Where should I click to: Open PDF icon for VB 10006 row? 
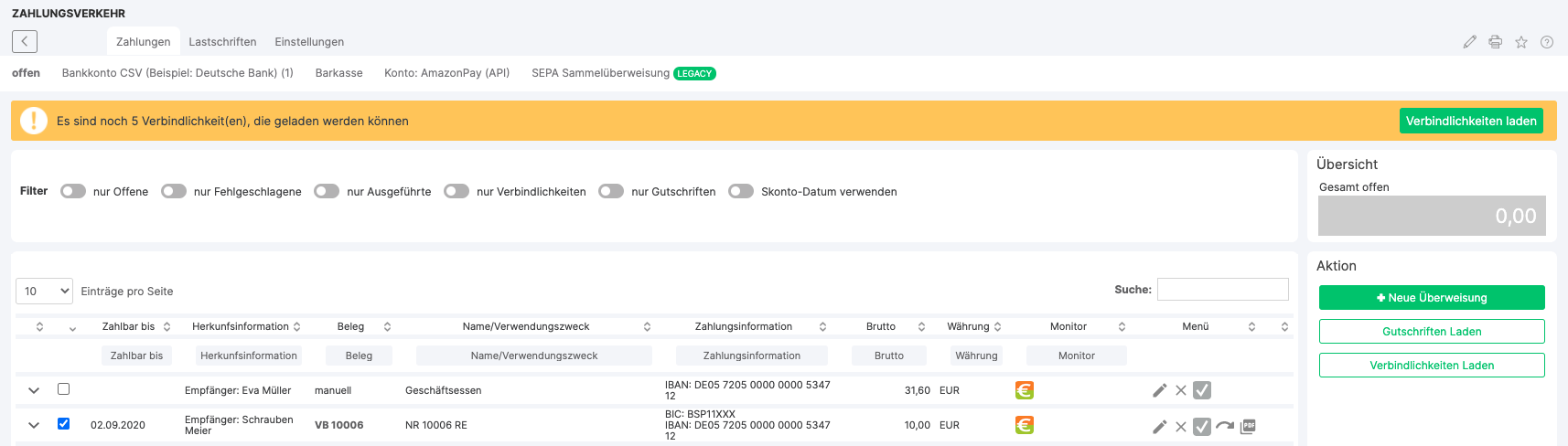(x=1249, y=426)
